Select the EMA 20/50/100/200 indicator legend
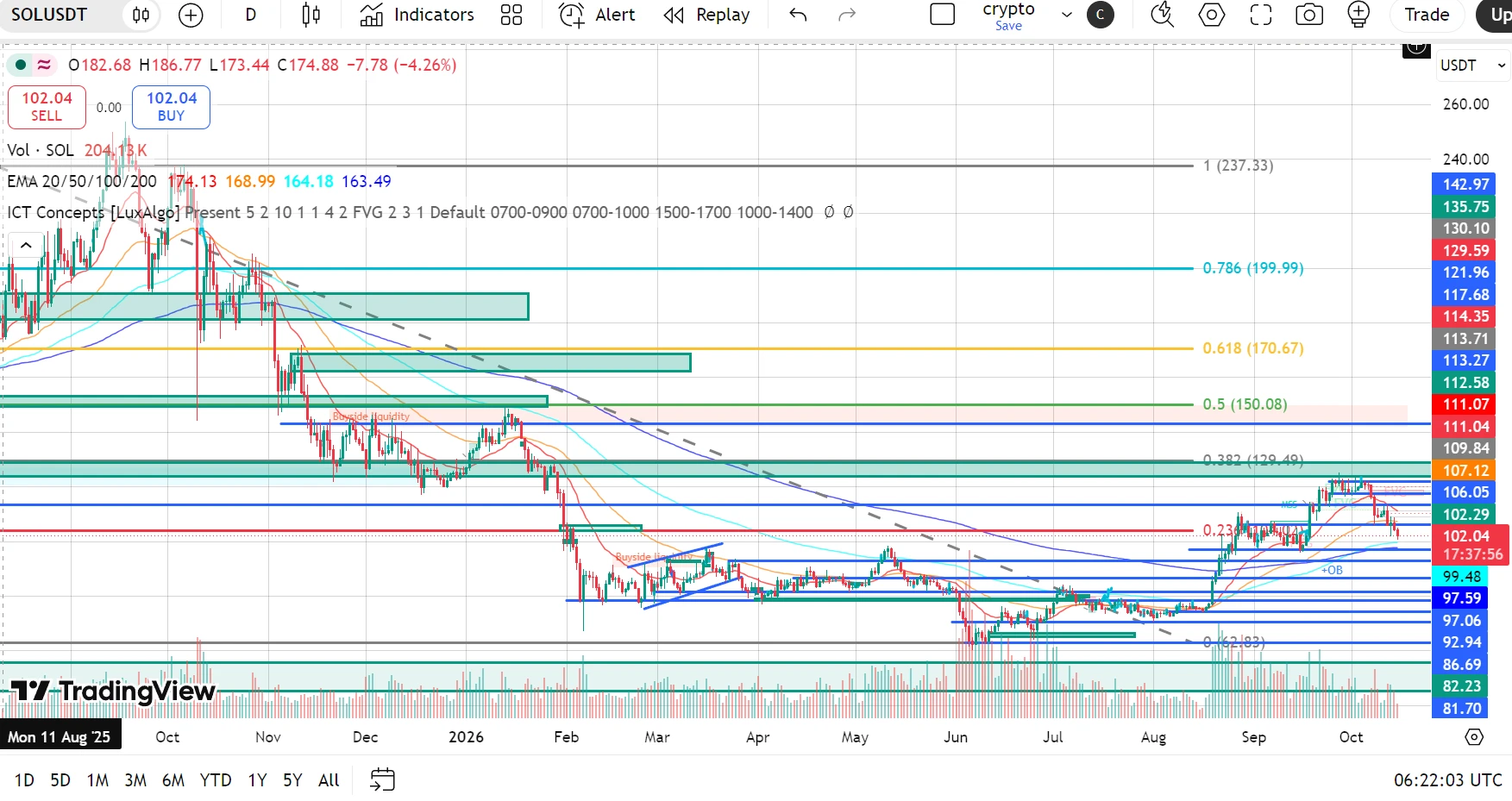This screenshot has width=1512, height=801. (x=82, y=181)
